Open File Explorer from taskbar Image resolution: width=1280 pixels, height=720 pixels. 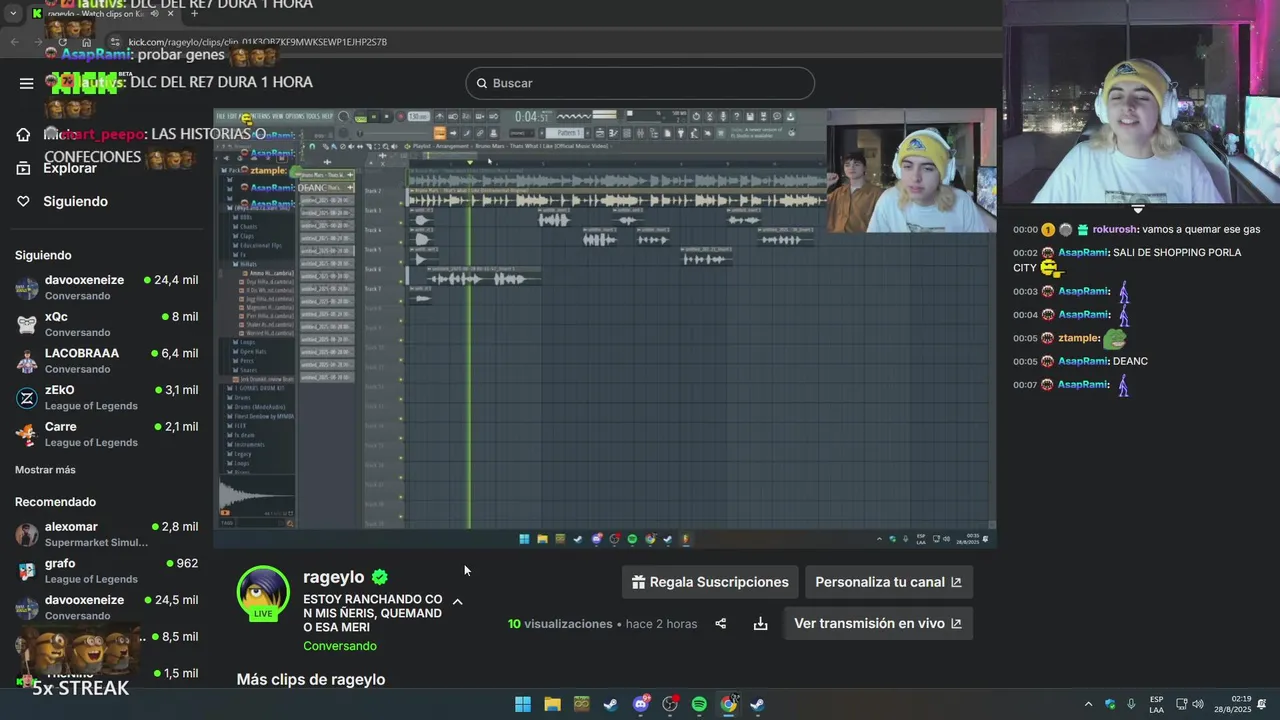pyautogui.click(x=552, y=704)
